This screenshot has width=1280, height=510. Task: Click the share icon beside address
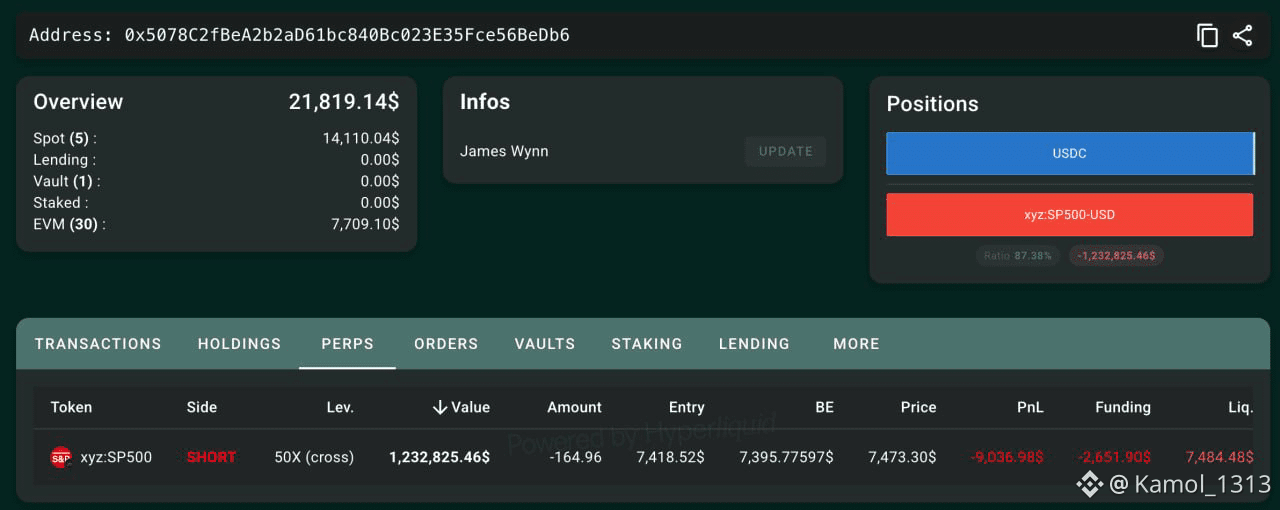(x=1243, y=36)
